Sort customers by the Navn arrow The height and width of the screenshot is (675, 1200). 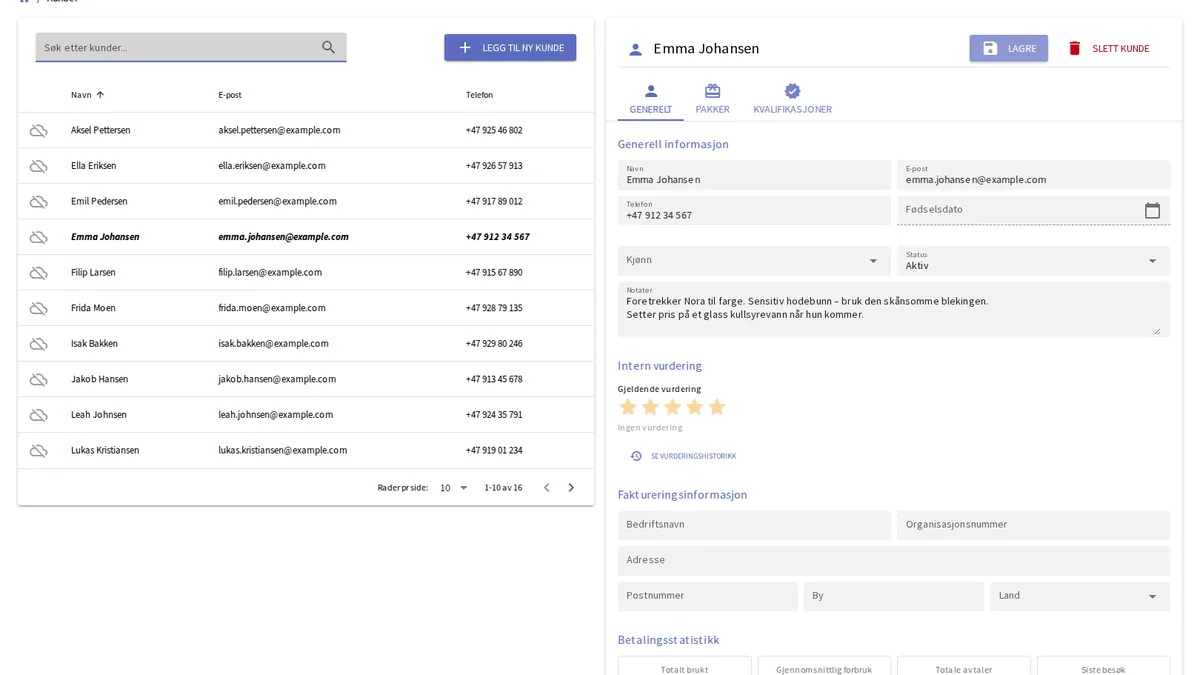coord(100,95)
